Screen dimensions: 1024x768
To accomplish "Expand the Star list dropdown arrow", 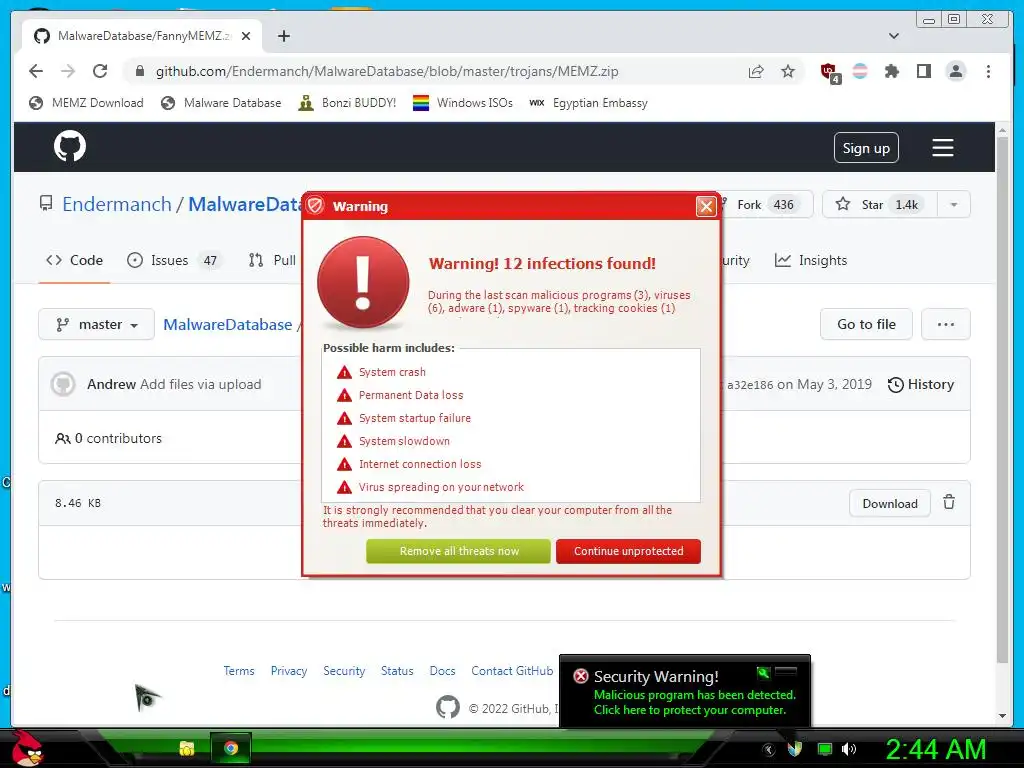I will (x=953, y=204).
